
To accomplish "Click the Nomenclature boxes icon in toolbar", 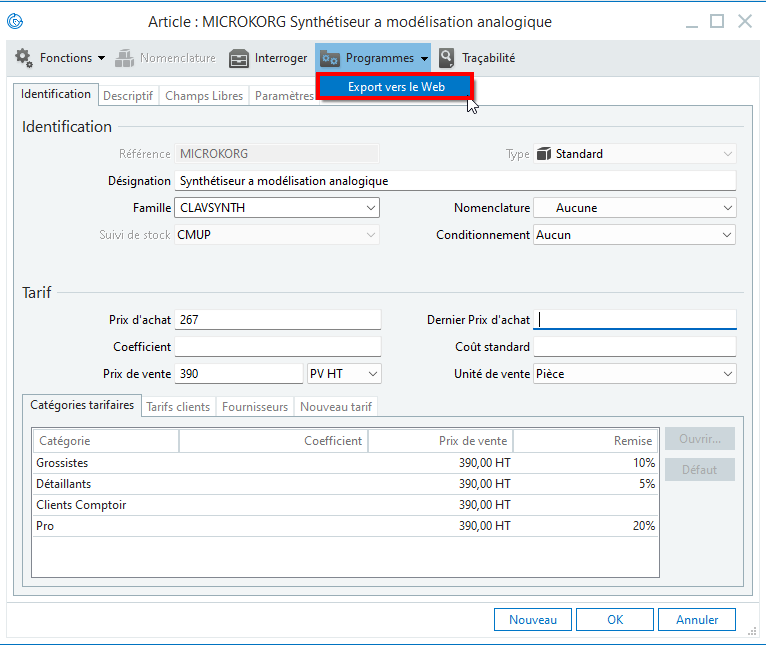I will coord(125,58).
